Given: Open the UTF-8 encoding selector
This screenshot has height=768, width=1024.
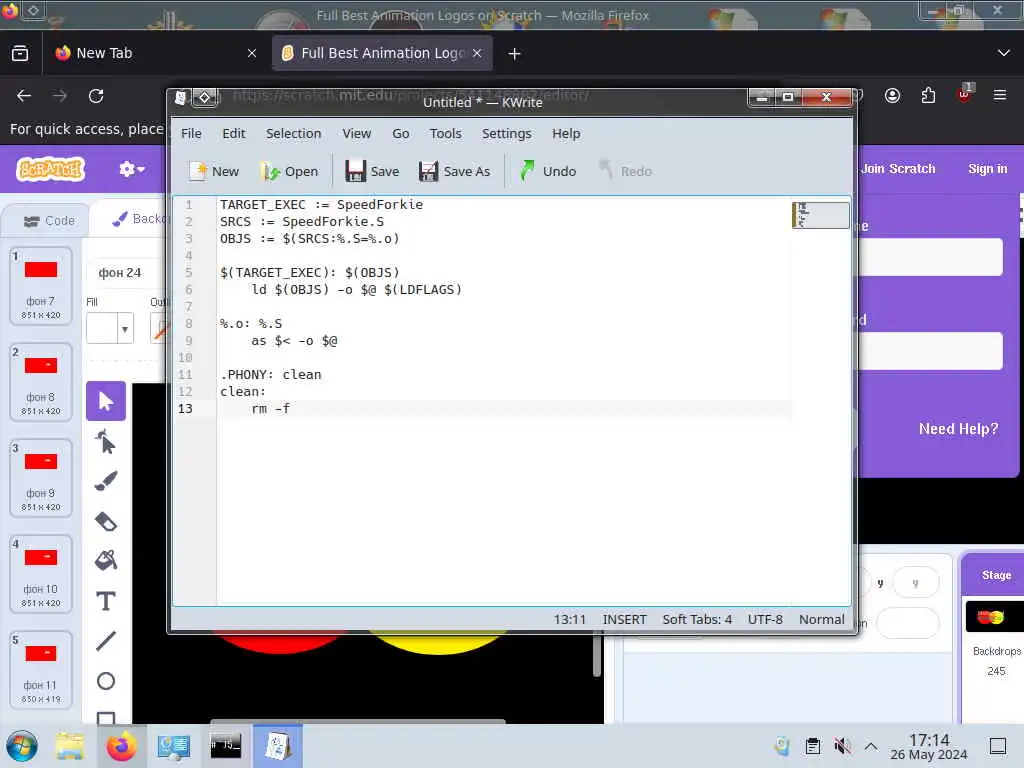Looking at the screenshot, I should 765,619.
